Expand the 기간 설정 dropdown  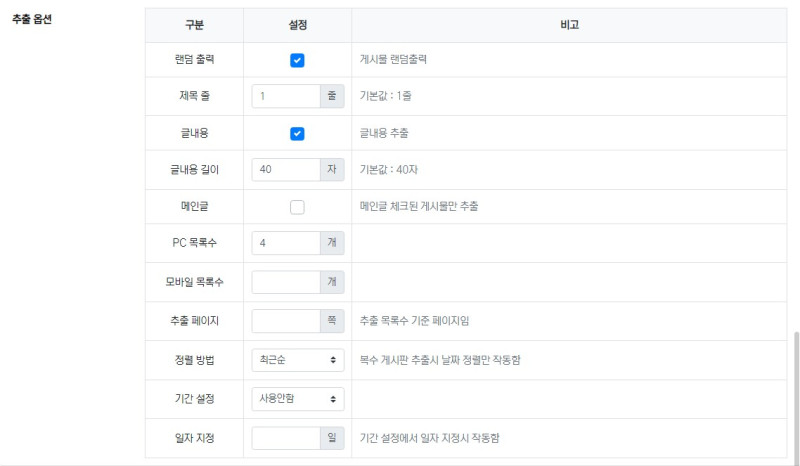tap(297, 398)
